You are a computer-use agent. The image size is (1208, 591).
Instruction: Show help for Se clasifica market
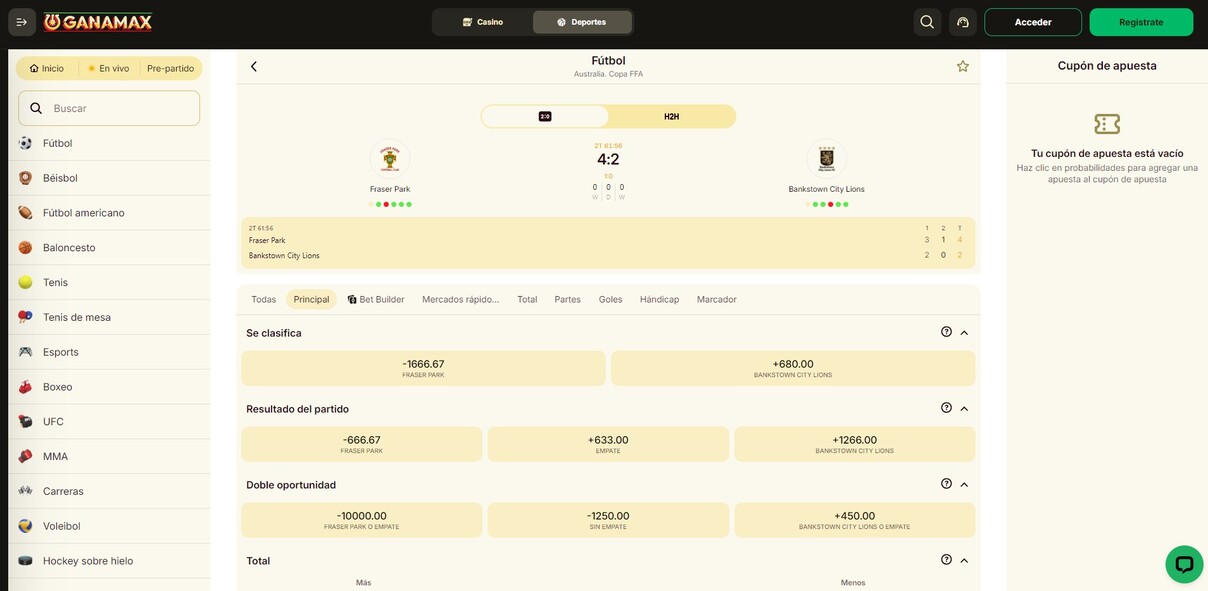(946, 332)
